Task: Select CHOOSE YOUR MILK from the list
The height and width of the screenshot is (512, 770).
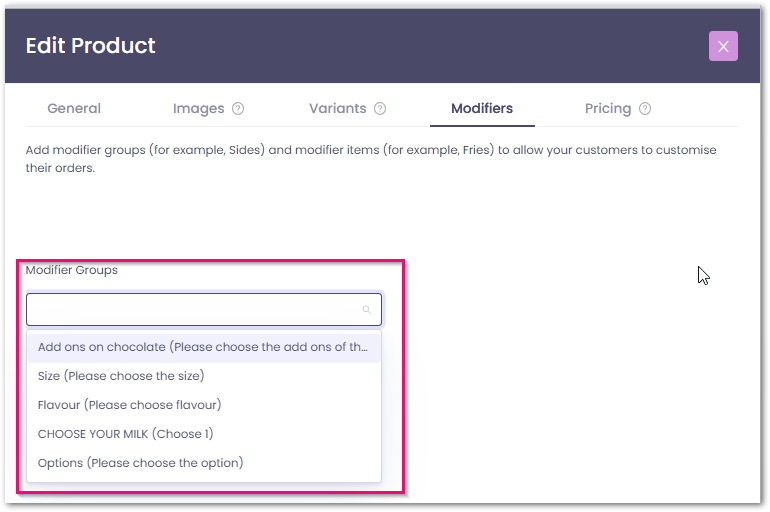Action: tap(125, 434)
